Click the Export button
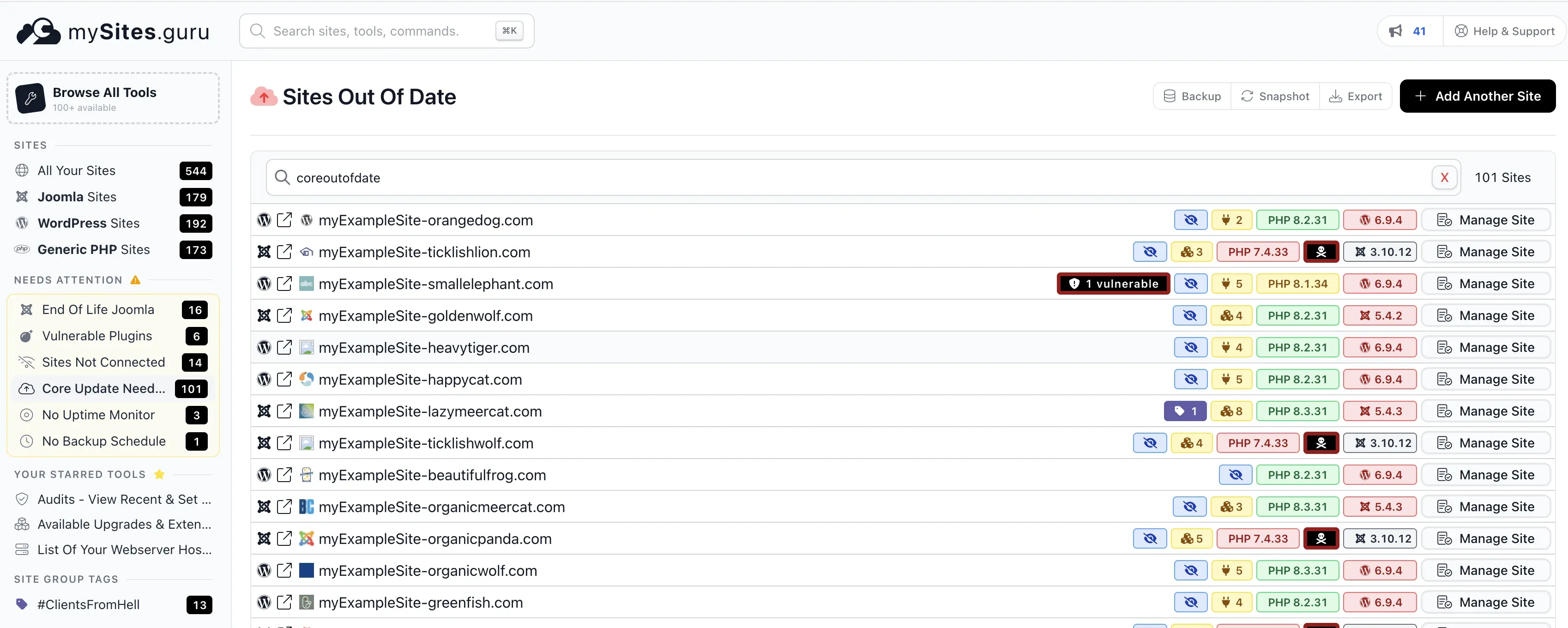This screenshot has height=628, width=1568. point(1356,96)
